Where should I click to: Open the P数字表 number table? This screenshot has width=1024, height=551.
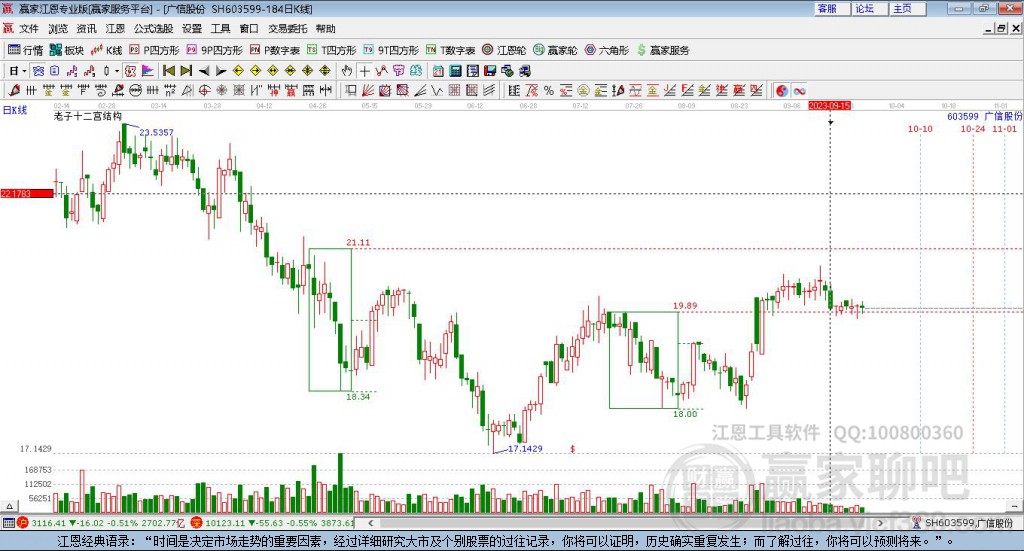click(x=275, y=50)
